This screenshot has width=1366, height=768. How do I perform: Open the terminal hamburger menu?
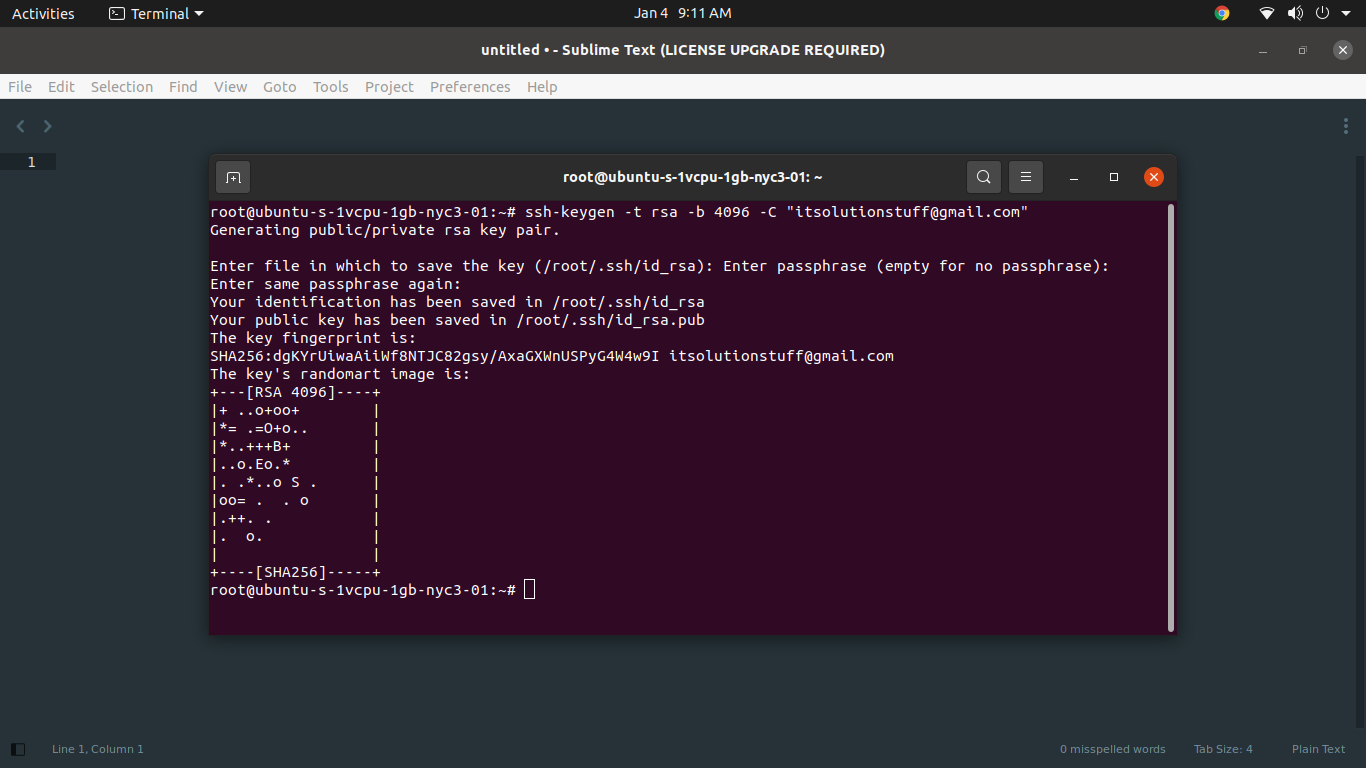click(1025, 177)
